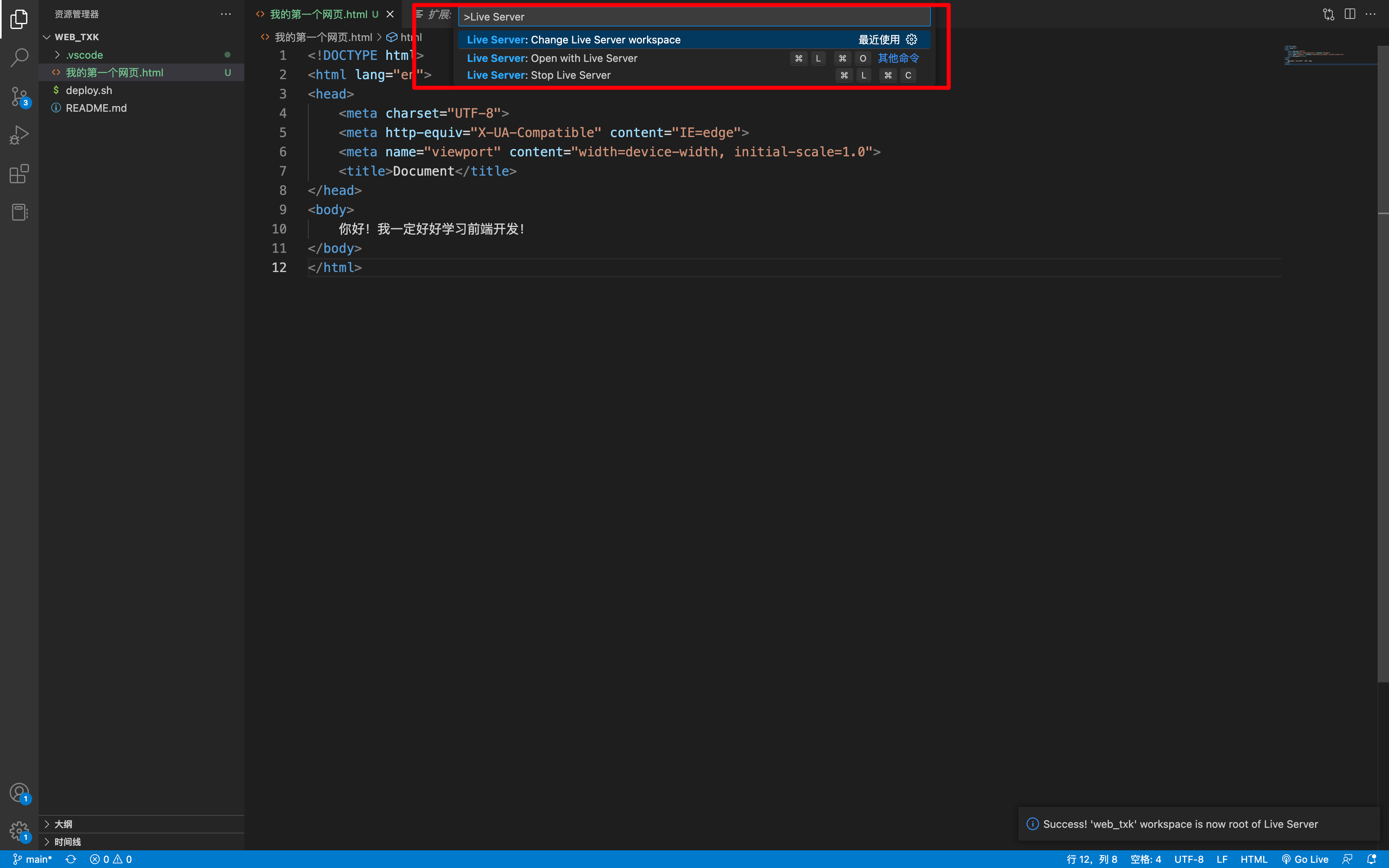Screen dimensions: 1389x868
Task: Click the open changes compare icon
Action: point(1328,14)
